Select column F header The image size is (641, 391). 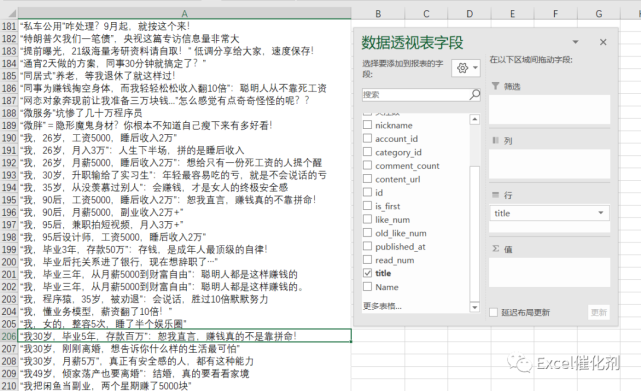pyautogui.click(x=555, y=13)
